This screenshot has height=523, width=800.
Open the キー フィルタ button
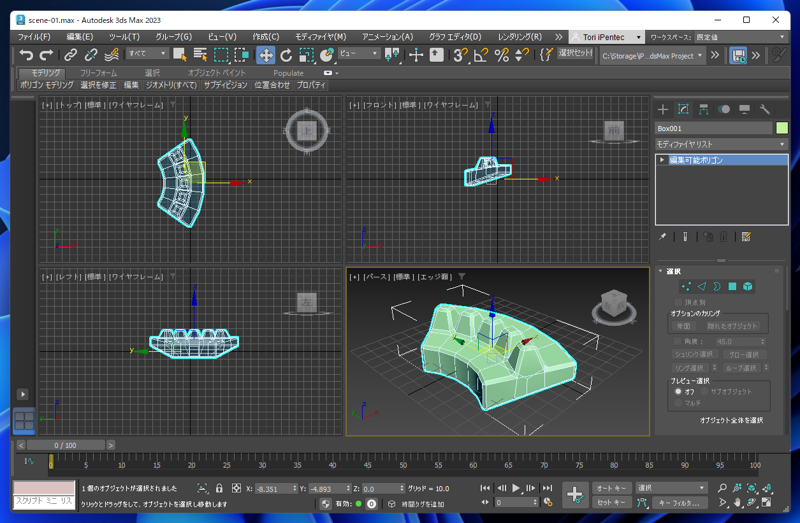(x=679, y=503)
